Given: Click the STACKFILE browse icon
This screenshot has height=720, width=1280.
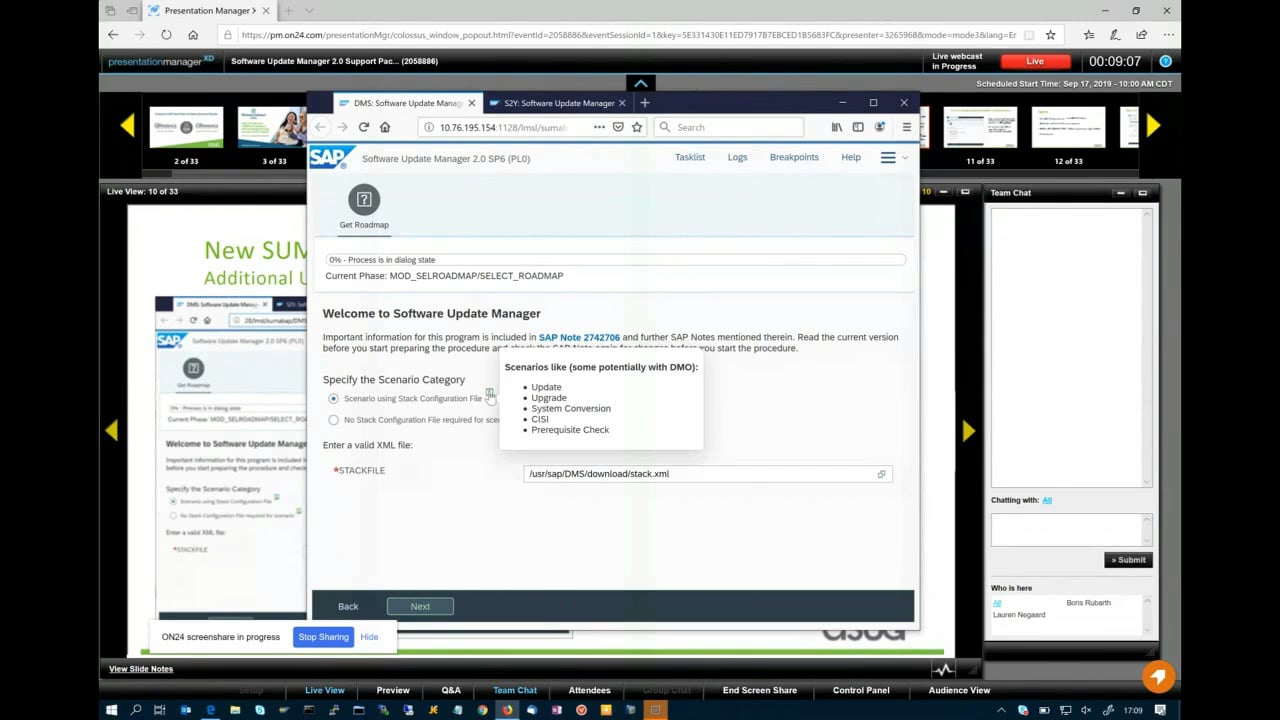Looking at the screenshot, I should (x=881, y=474).
